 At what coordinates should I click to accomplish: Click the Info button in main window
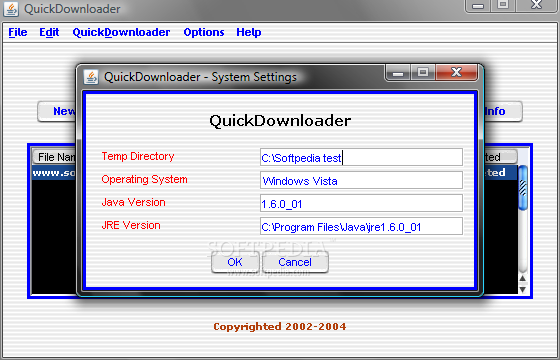pyautogui.click(x=503, y=111)
